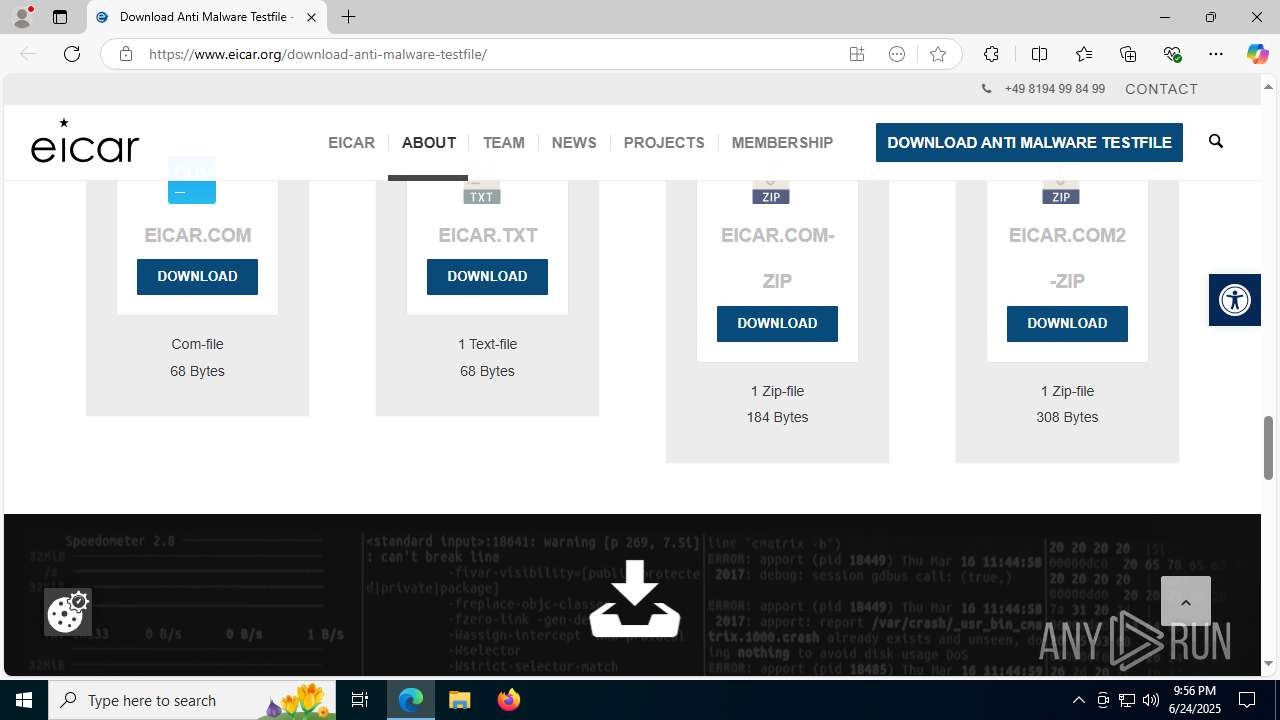Open the TEAM menu item
The image size is (1280, 720).
(x=503, y=143)
